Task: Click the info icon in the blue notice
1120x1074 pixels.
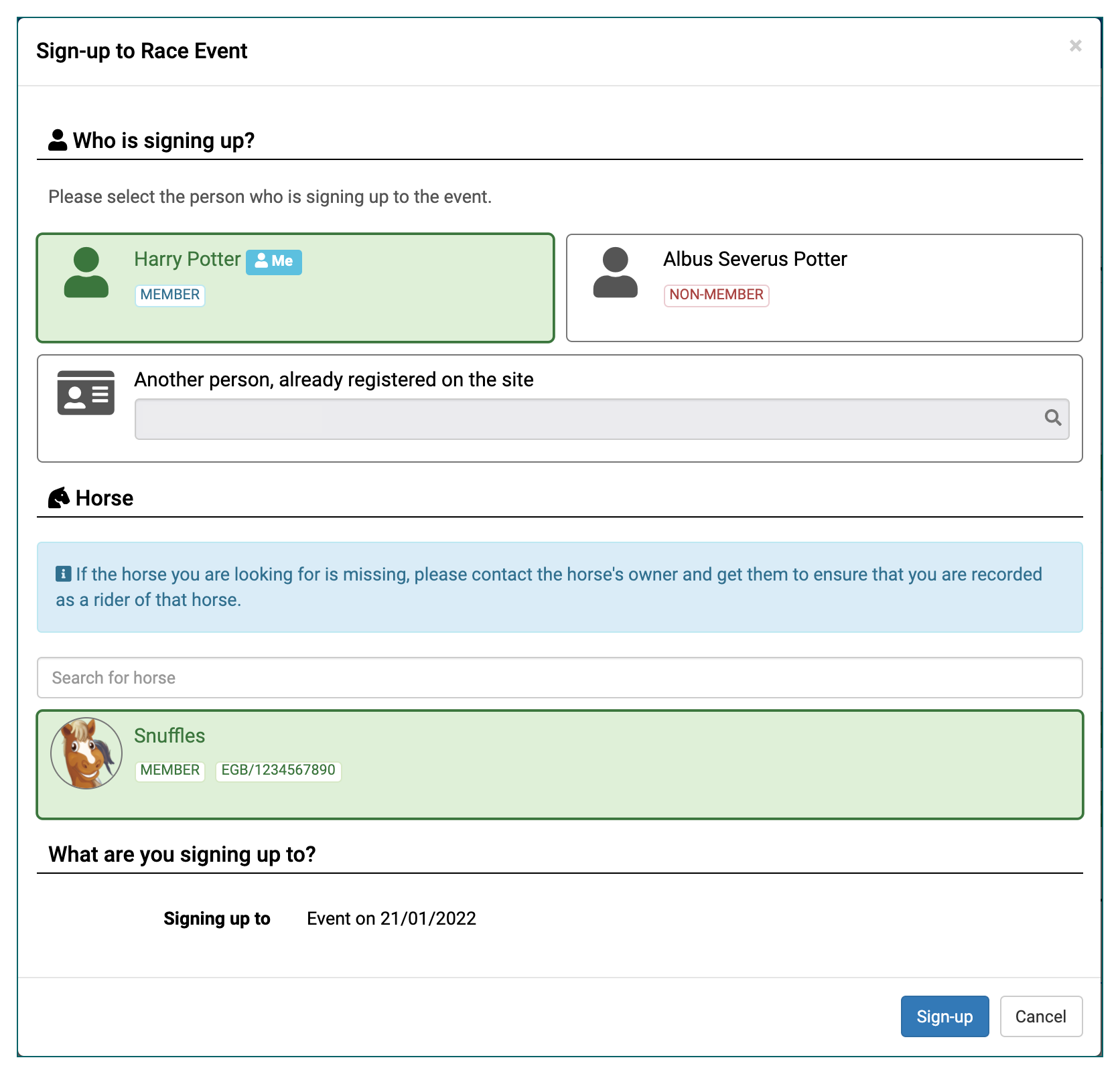Action: coord(63,574)
